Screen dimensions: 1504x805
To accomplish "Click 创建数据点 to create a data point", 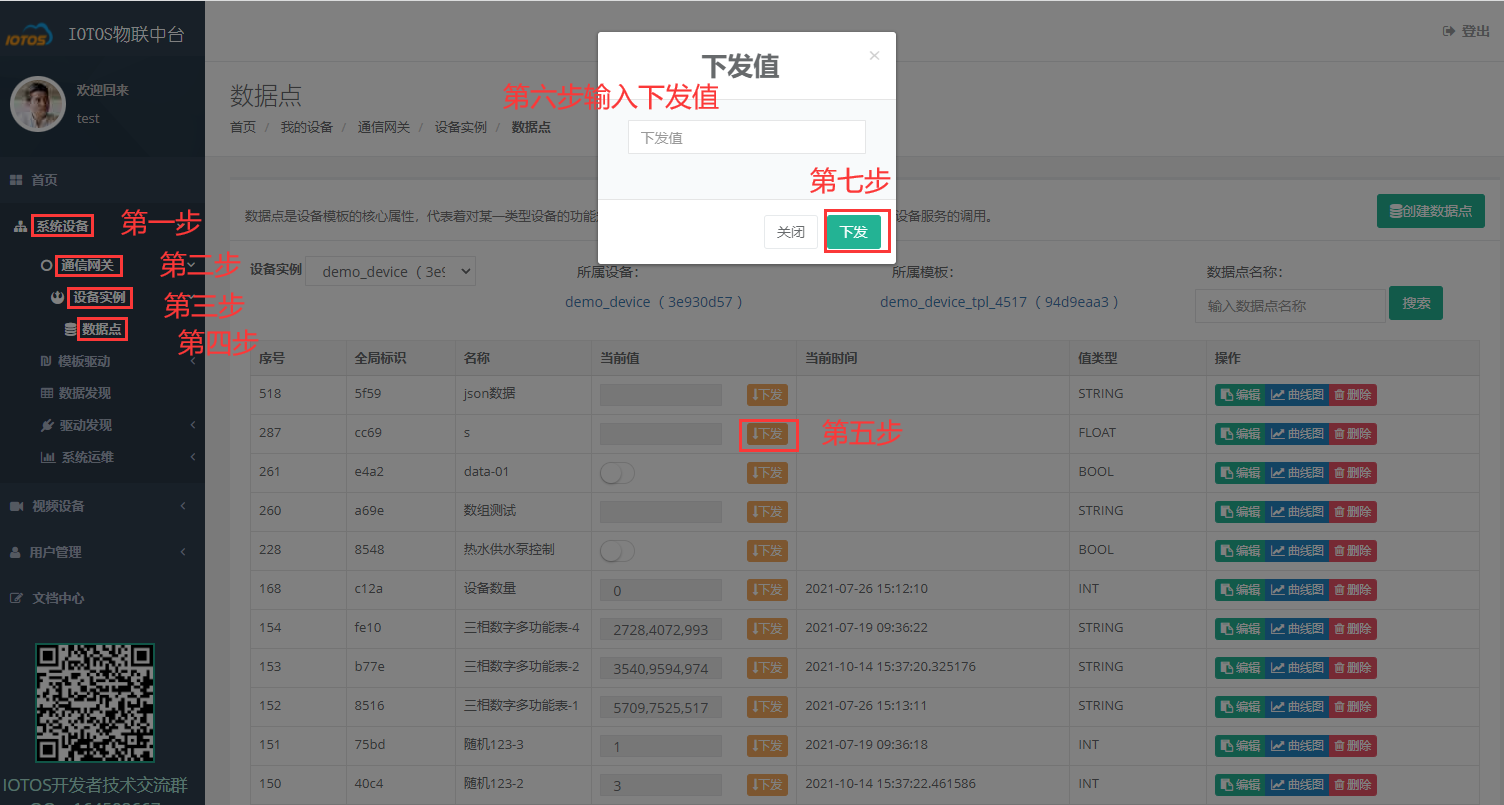I will click(x=1430, y=211).
